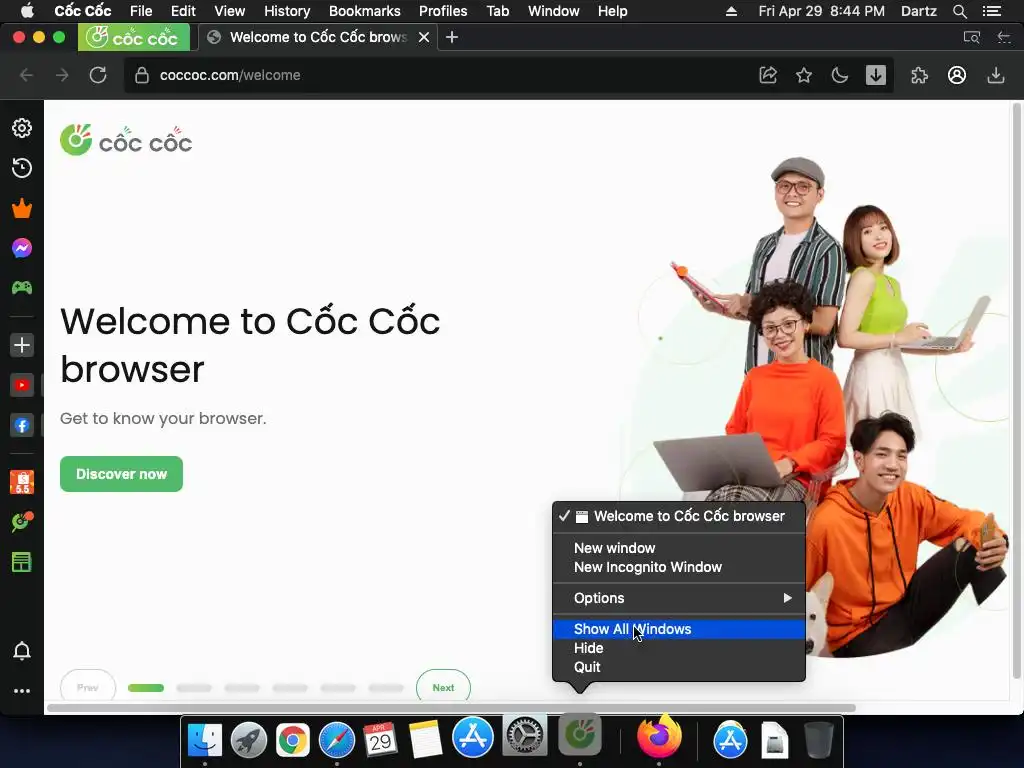This screenshot has height=768, width=1024.
Task: Open the green game controller sidebar icon
Action: pos(22,287)
